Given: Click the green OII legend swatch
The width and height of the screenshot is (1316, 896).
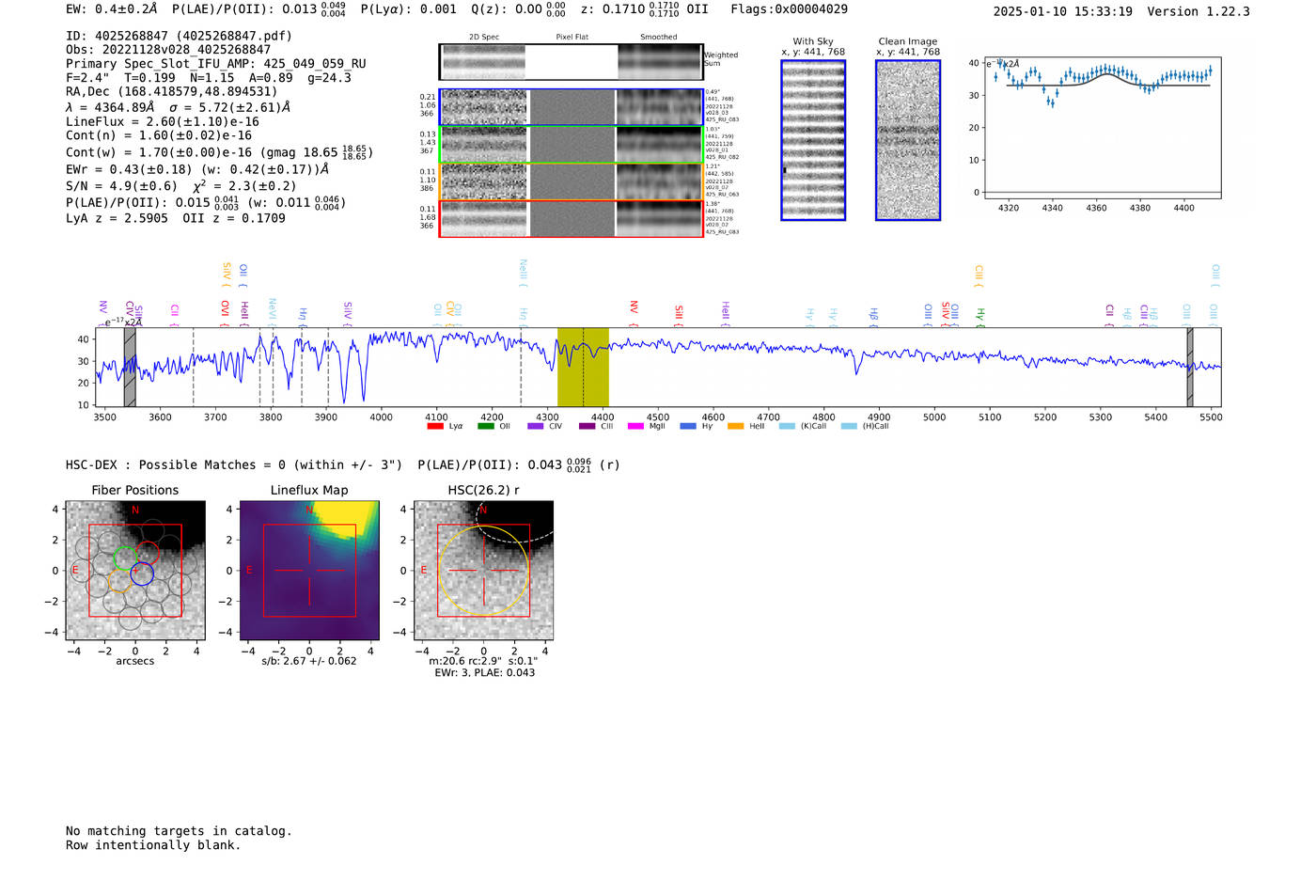Looking at the screenshot, I should point(485,426).
